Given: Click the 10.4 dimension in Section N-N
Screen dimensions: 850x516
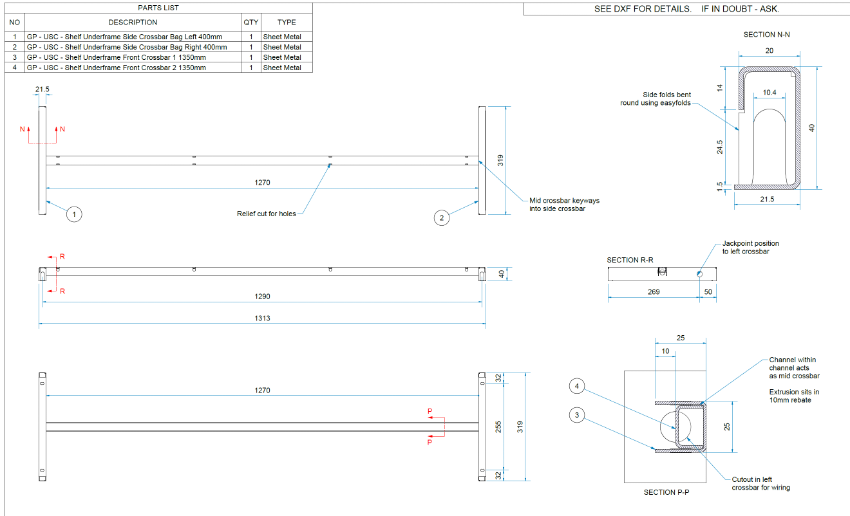Looking at the screenshot, I should (x=768, y=92).
